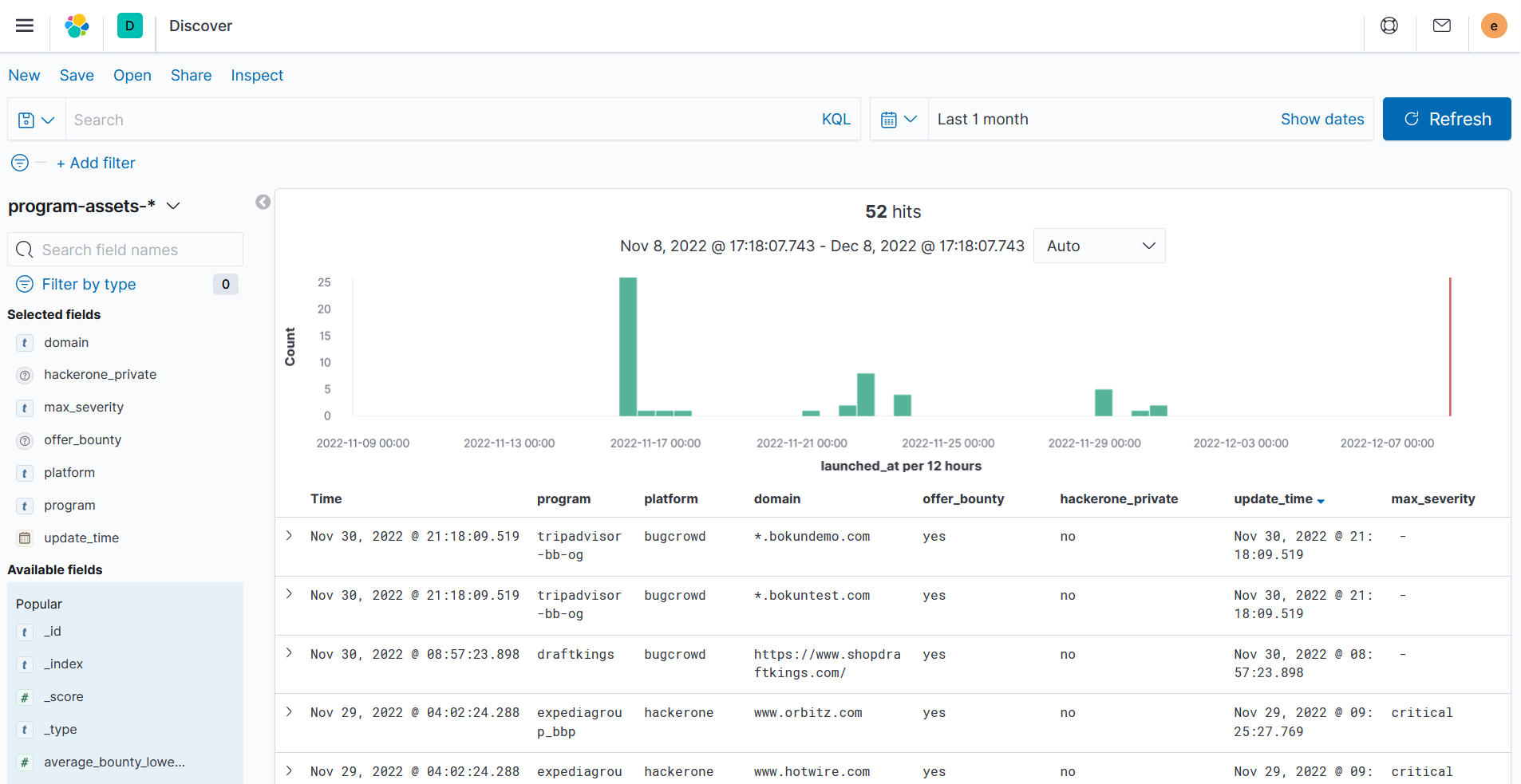Open the program-assets-* index pattern dropdown
The width and height of the screenshot is (1521, 784).
[x=173, y=206]
